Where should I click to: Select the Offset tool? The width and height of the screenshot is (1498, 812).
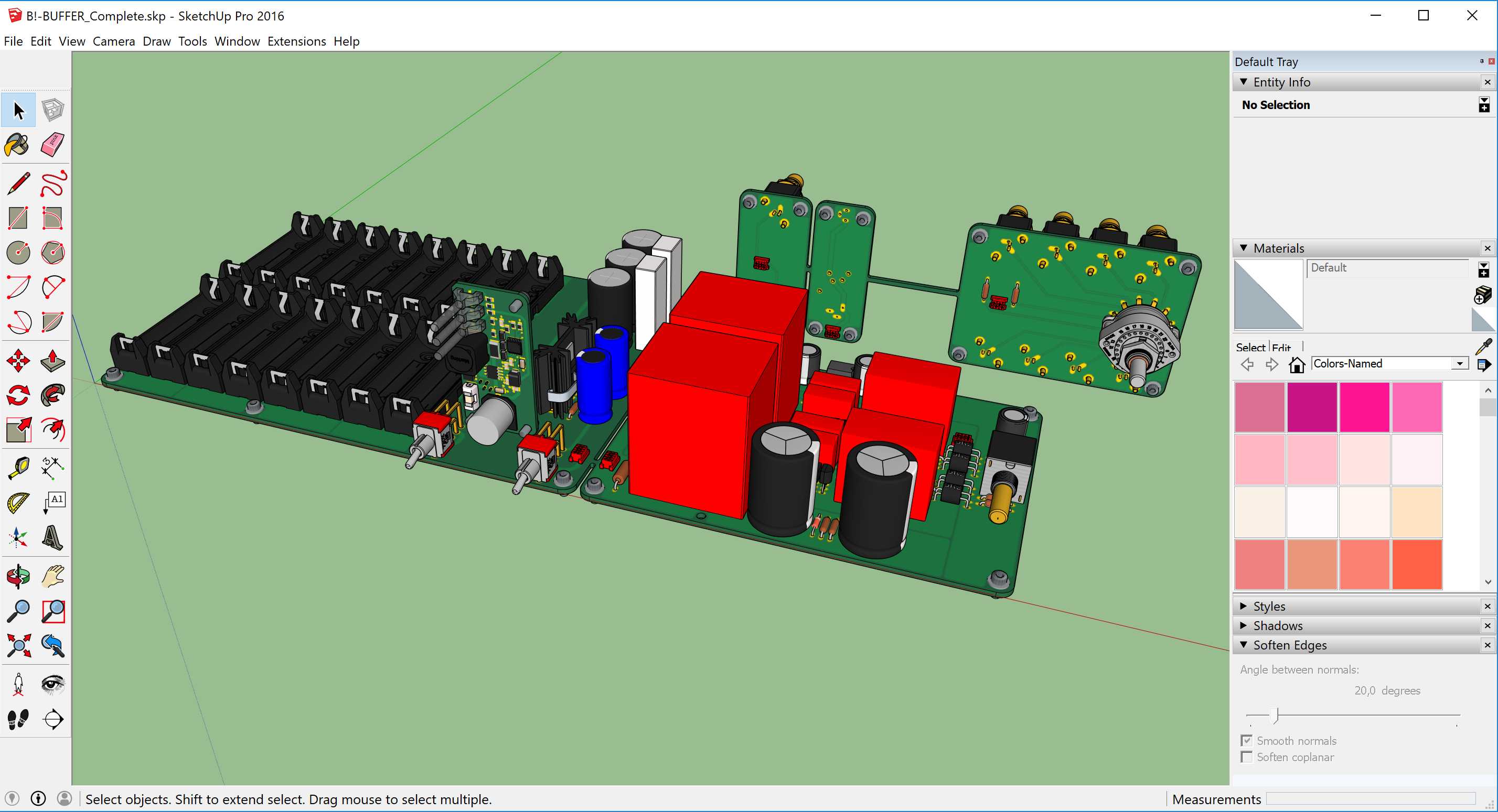tap(53, 430)
